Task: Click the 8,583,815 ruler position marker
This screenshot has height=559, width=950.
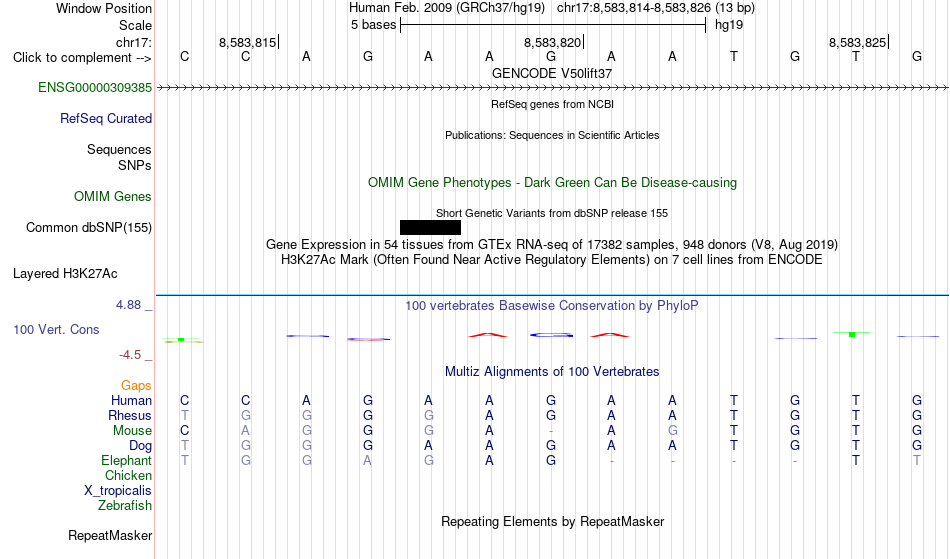Action: click(x=248, y=42)
